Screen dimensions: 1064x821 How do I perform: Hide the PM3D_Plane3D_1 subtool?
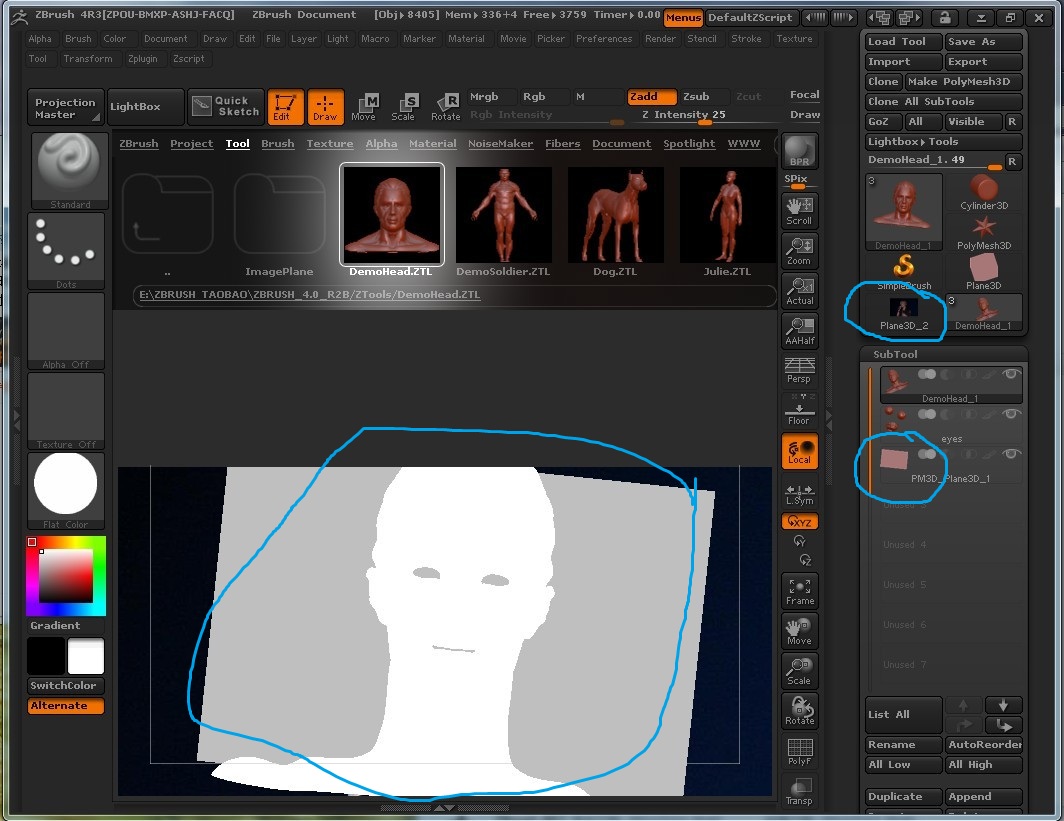click(x=1010, y=454)
